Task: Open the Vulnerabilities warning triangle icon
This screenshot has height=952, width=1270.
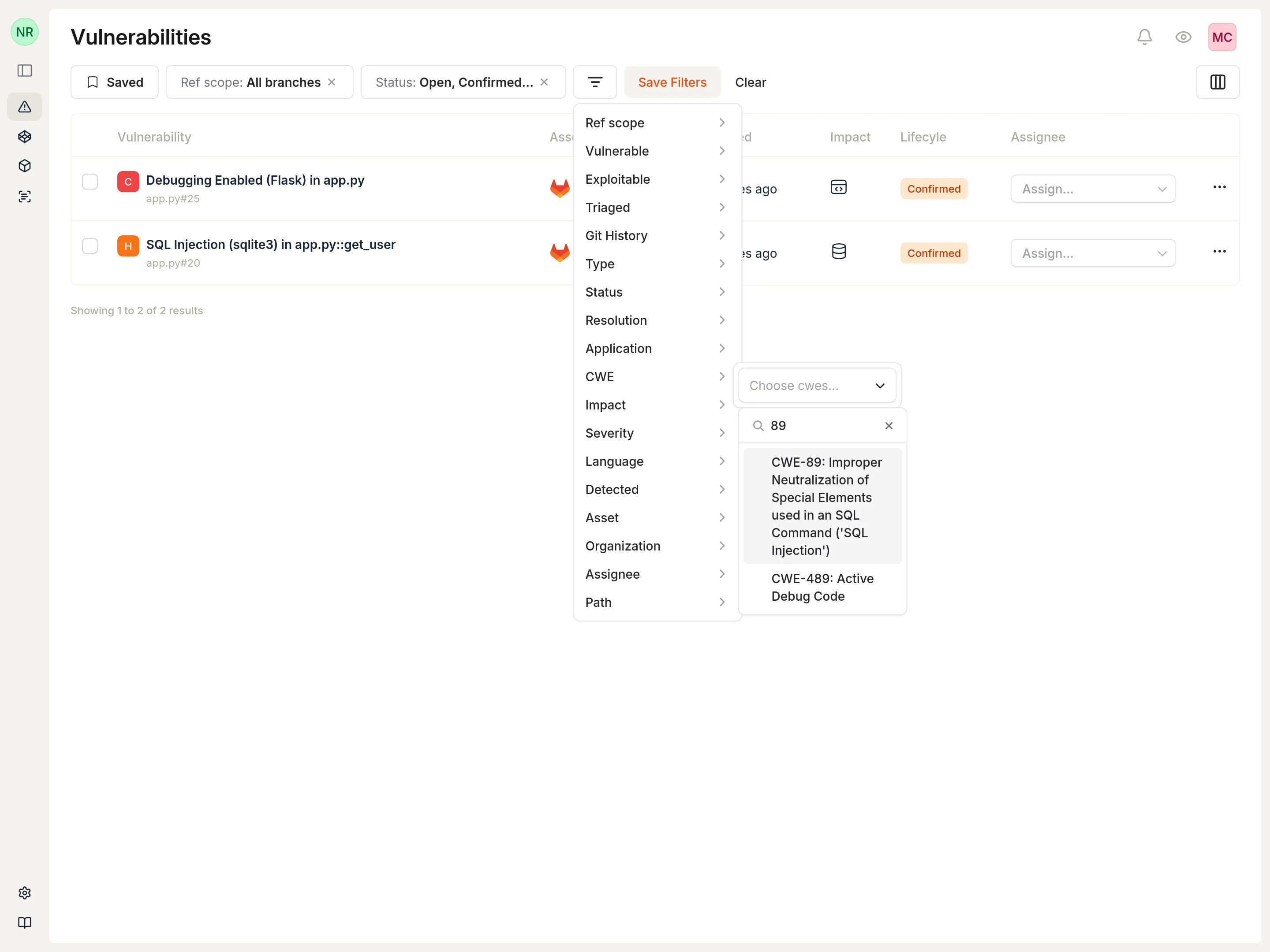Action: click(25, 107)
